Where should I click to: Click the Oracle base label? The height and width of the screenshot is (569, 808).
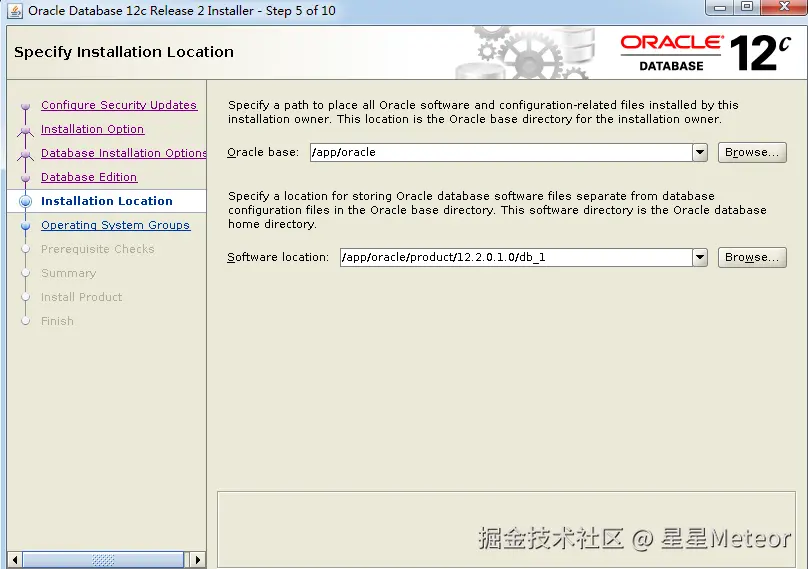coord(263,153)
